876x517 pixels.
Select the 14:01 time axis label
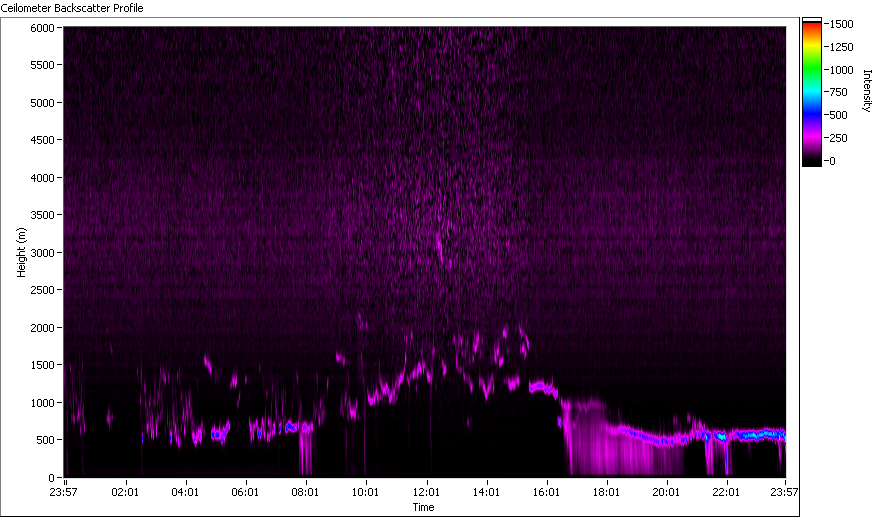coord(486,492)
